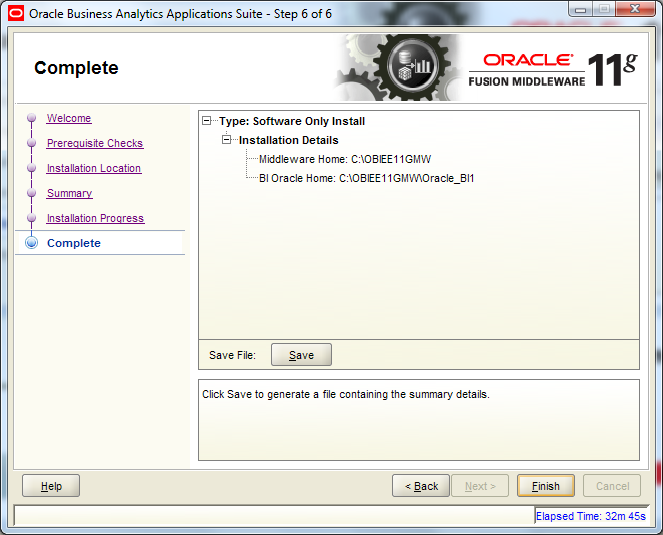
Task: Click the Complete page heading
Action: 76,68
